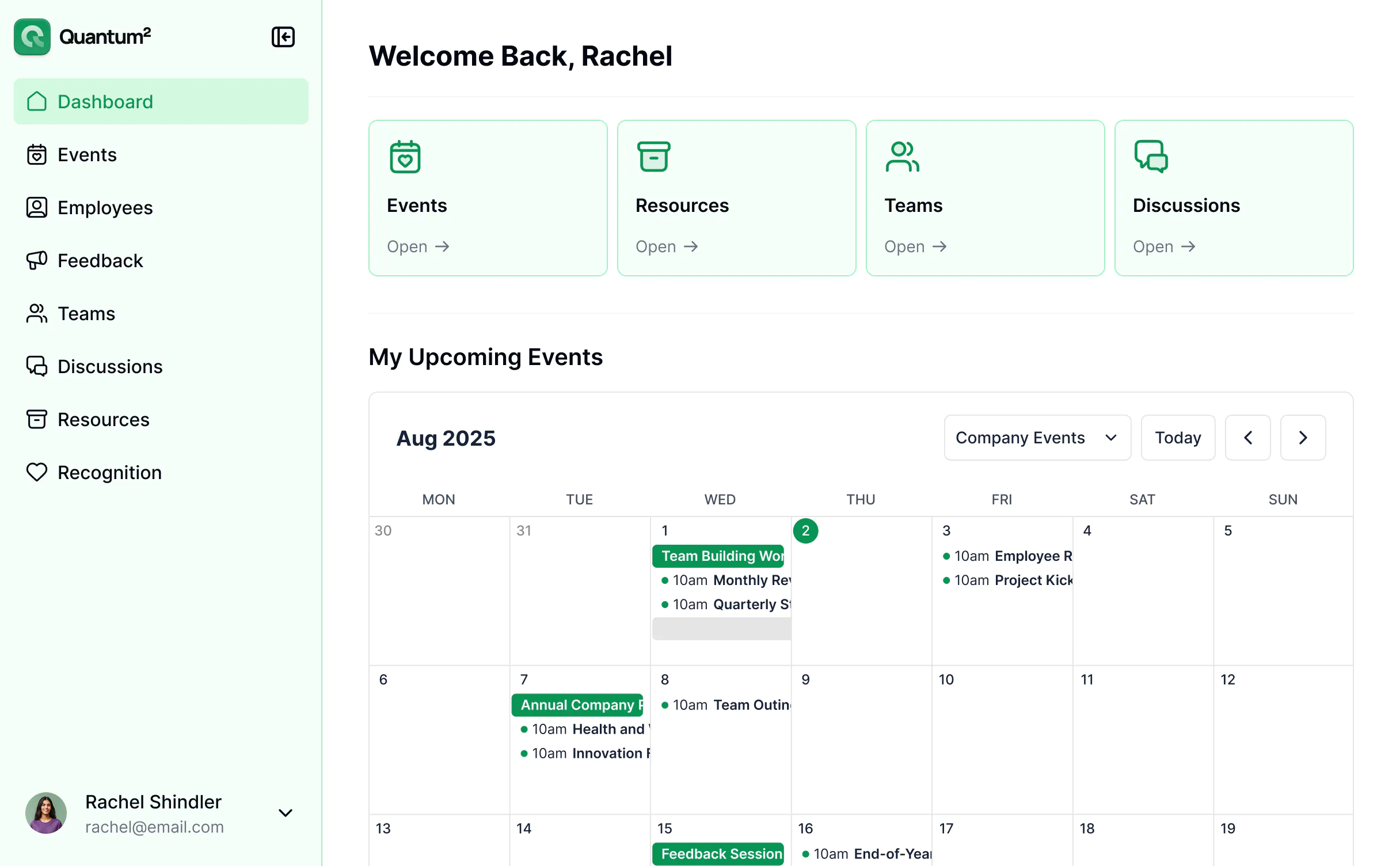
Task: Select Dashboard in the sidebar menu
Action: (105, 102)
